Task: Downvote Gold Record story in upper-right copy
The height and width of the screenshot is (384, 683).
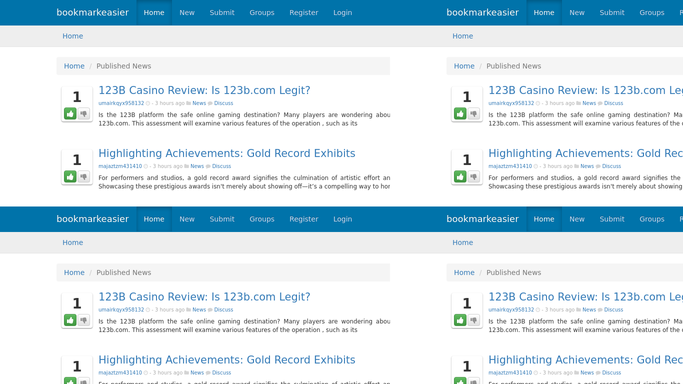Action: tap(473, 176)
